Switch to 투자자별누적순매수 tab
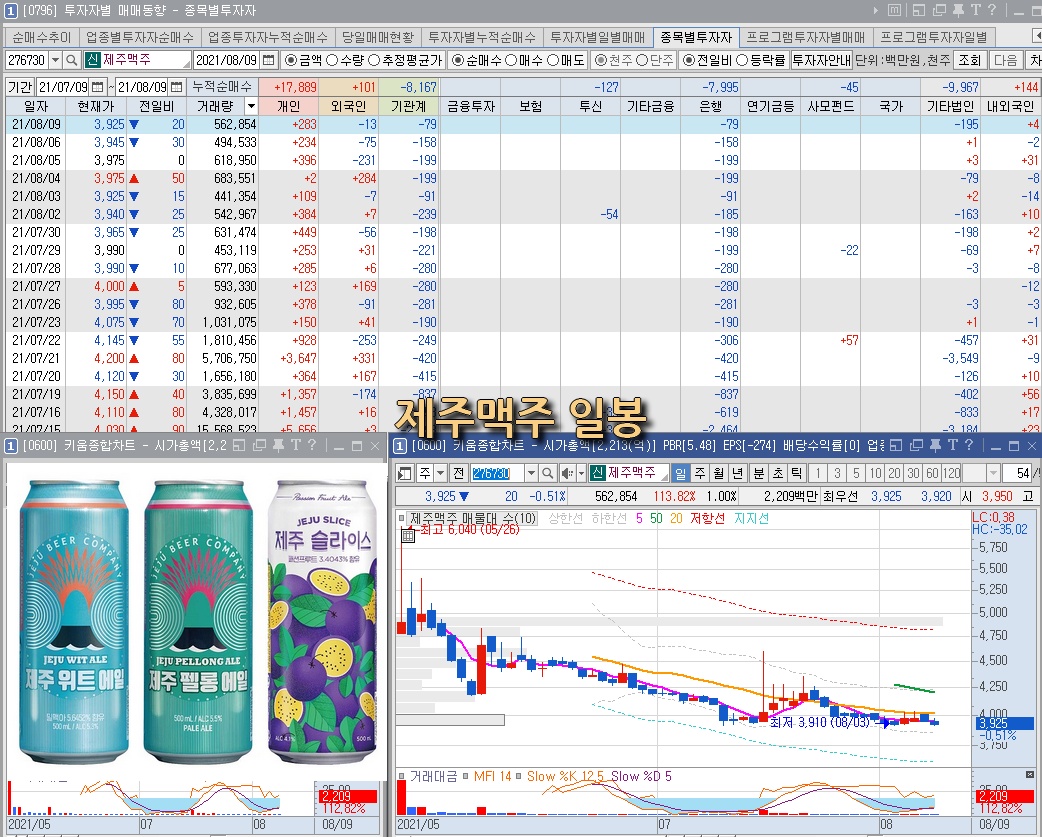Image resolution: width=1042 pixels, height=837 pixels. point(482,37)
